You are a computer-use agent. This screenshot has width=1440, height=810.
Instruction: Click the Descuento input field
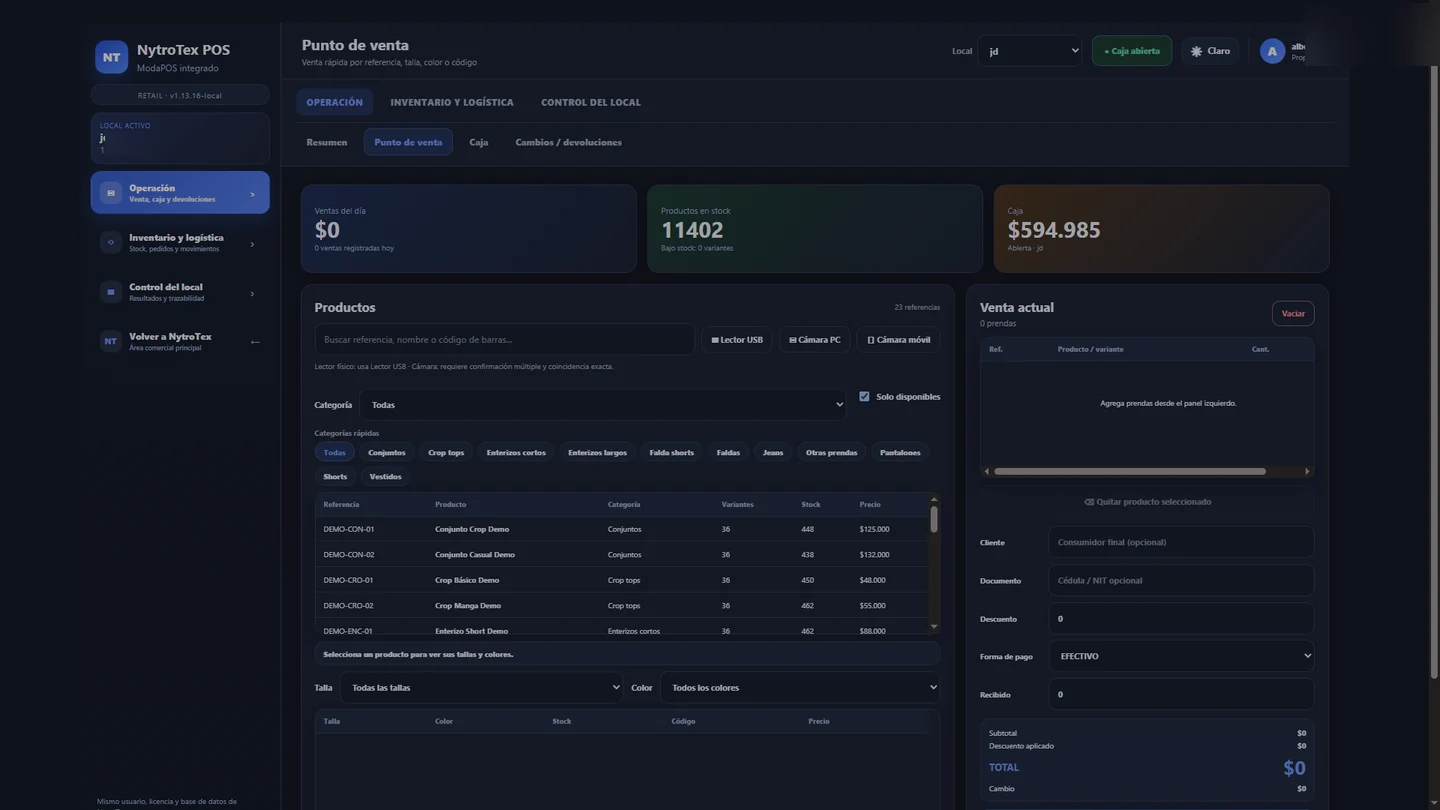coord(1181,618)
